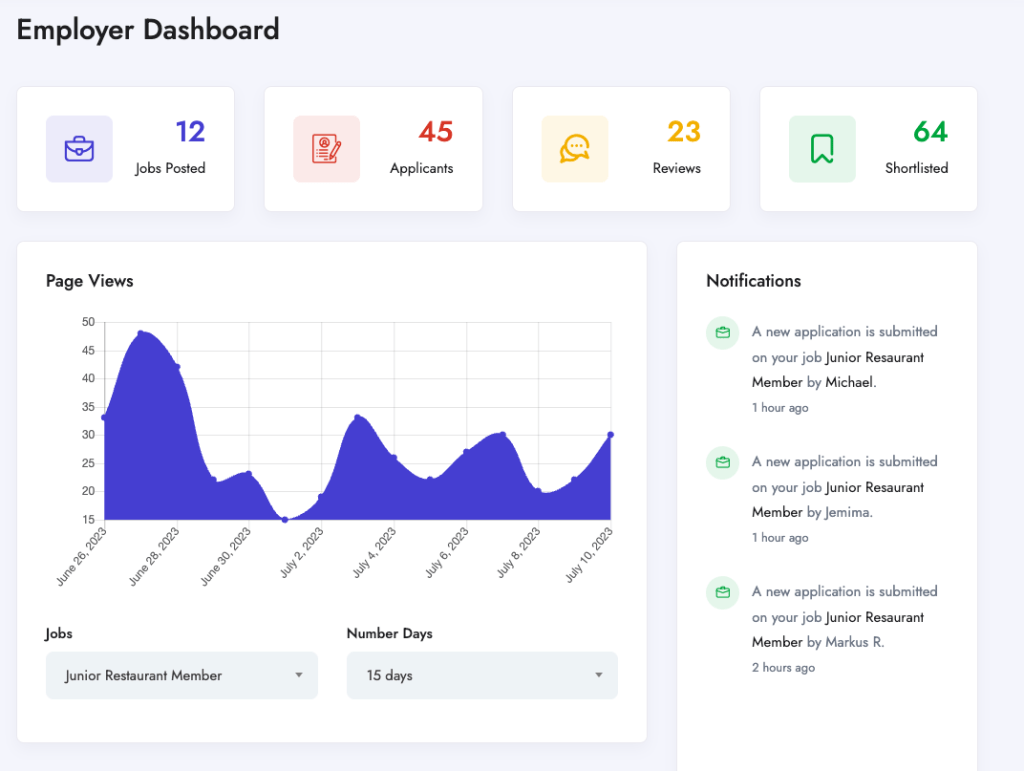
Task: Open job link in Jemima's notification
Action: tap(874, 488)
